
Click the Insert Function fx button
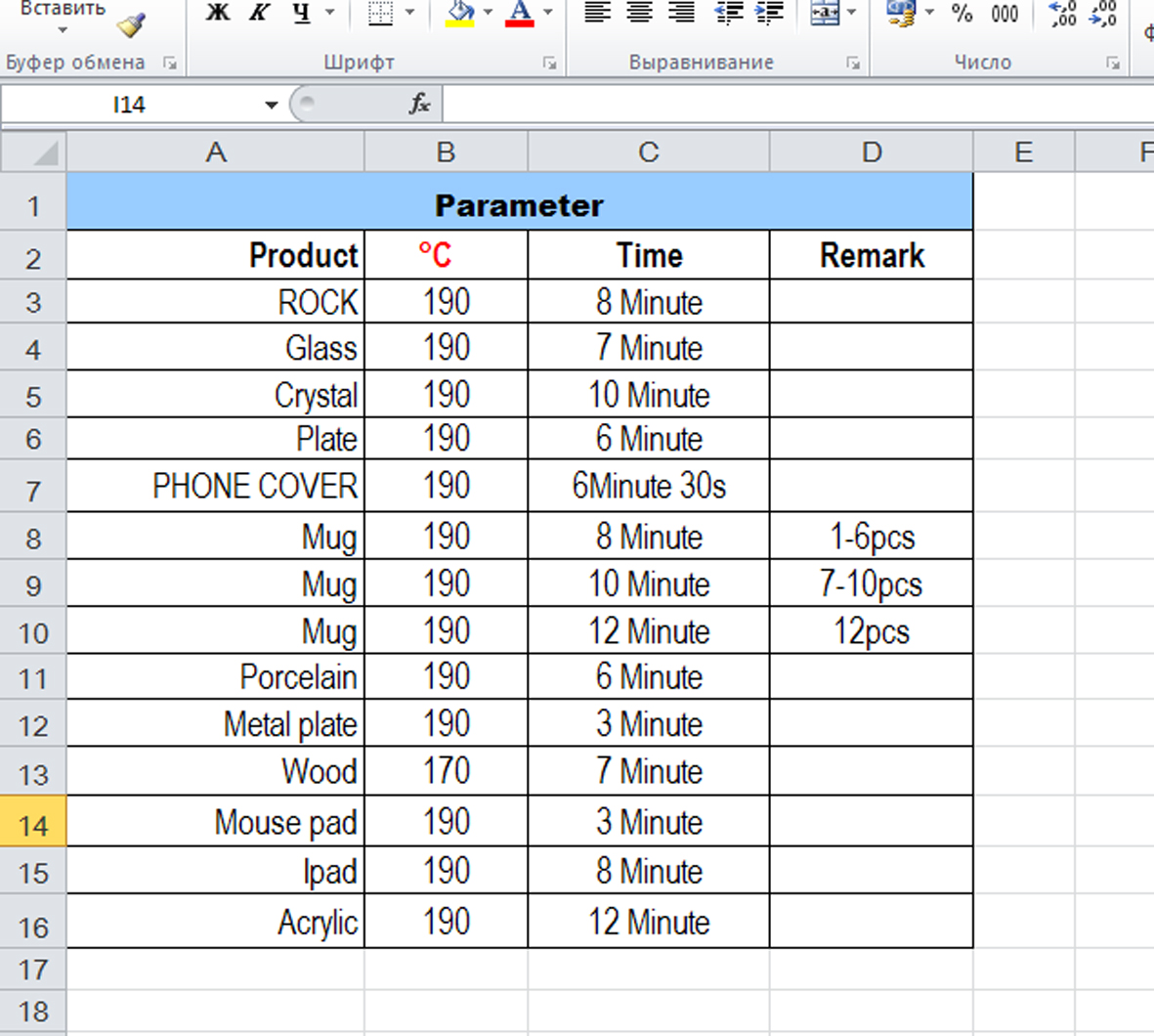click(419, 104)
